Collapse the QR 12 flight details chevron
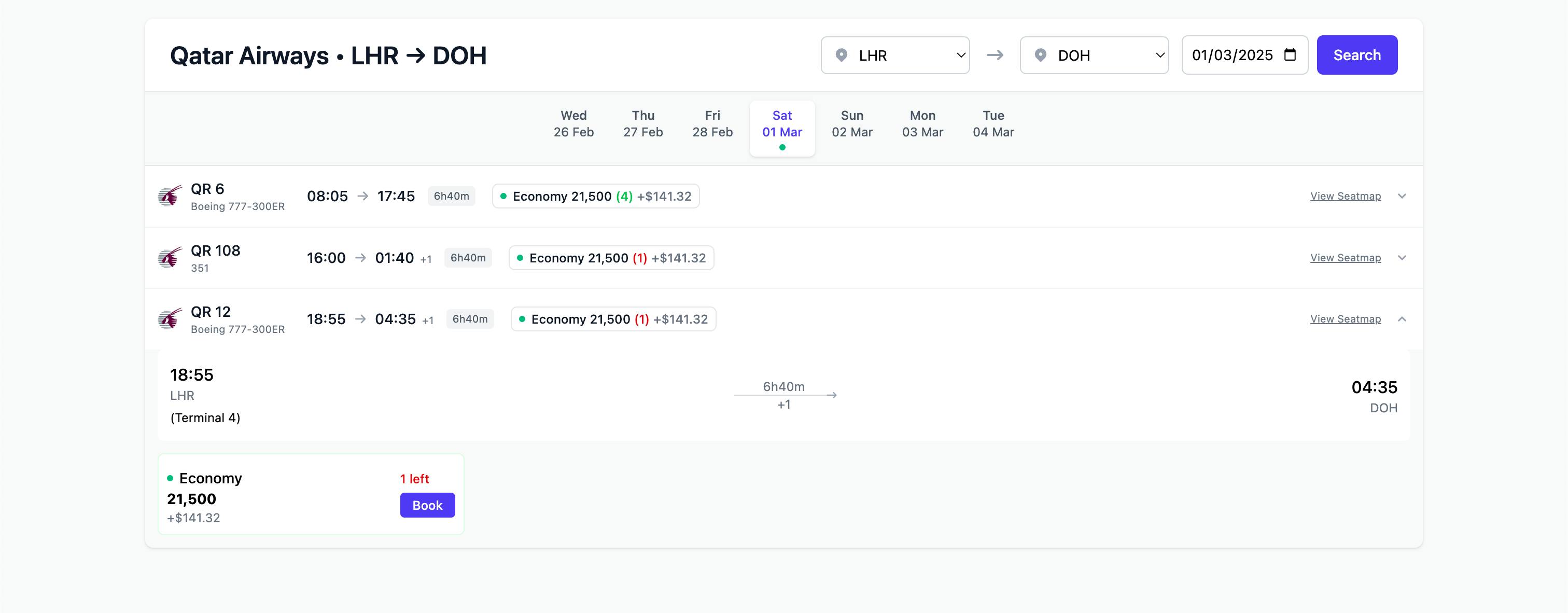Image resolution: width=1568 pixels, height=613 pixels. 1402,319
